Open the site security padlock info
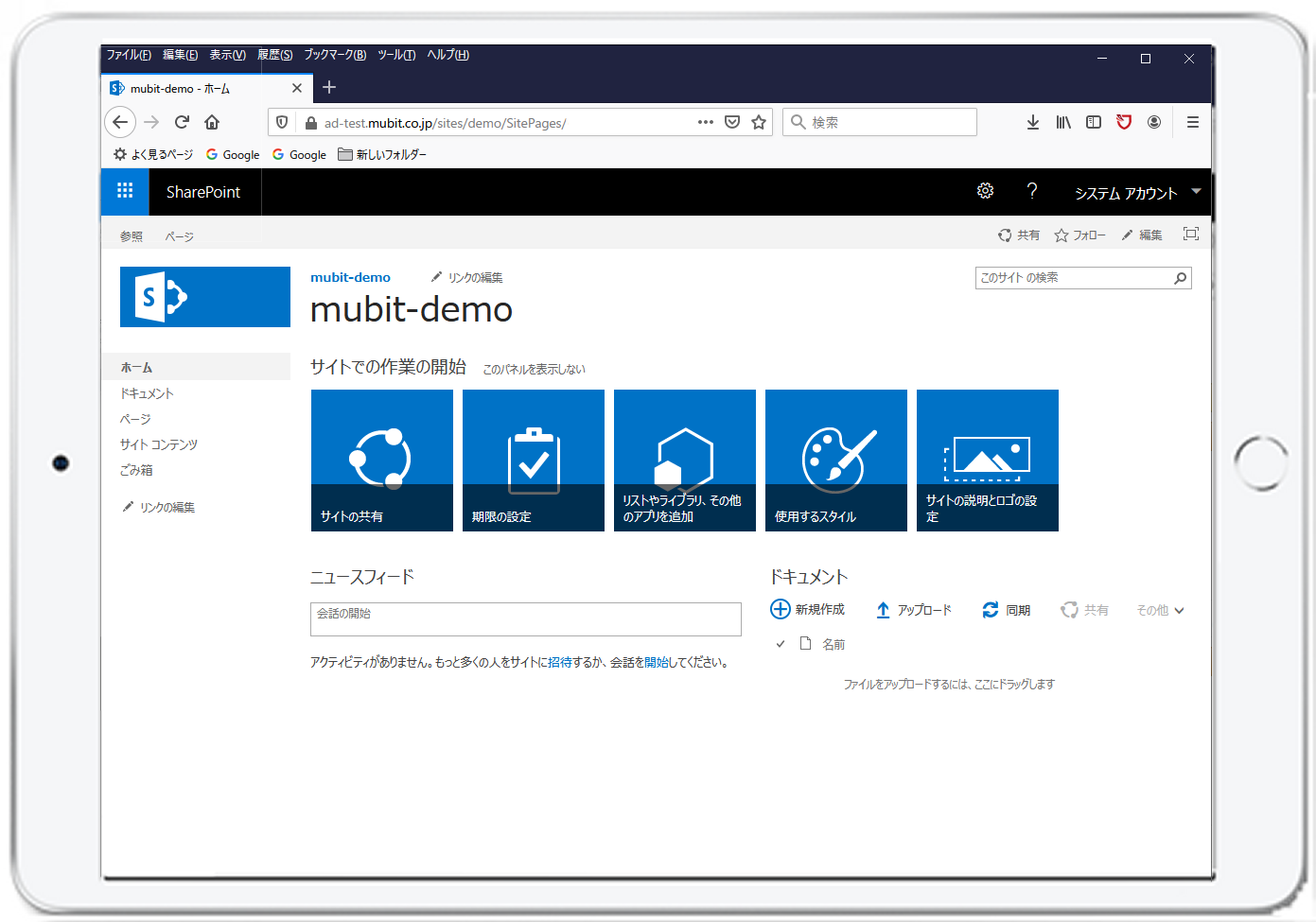The height and width of the screenshot is (922, 1316). tap(310, 123)
